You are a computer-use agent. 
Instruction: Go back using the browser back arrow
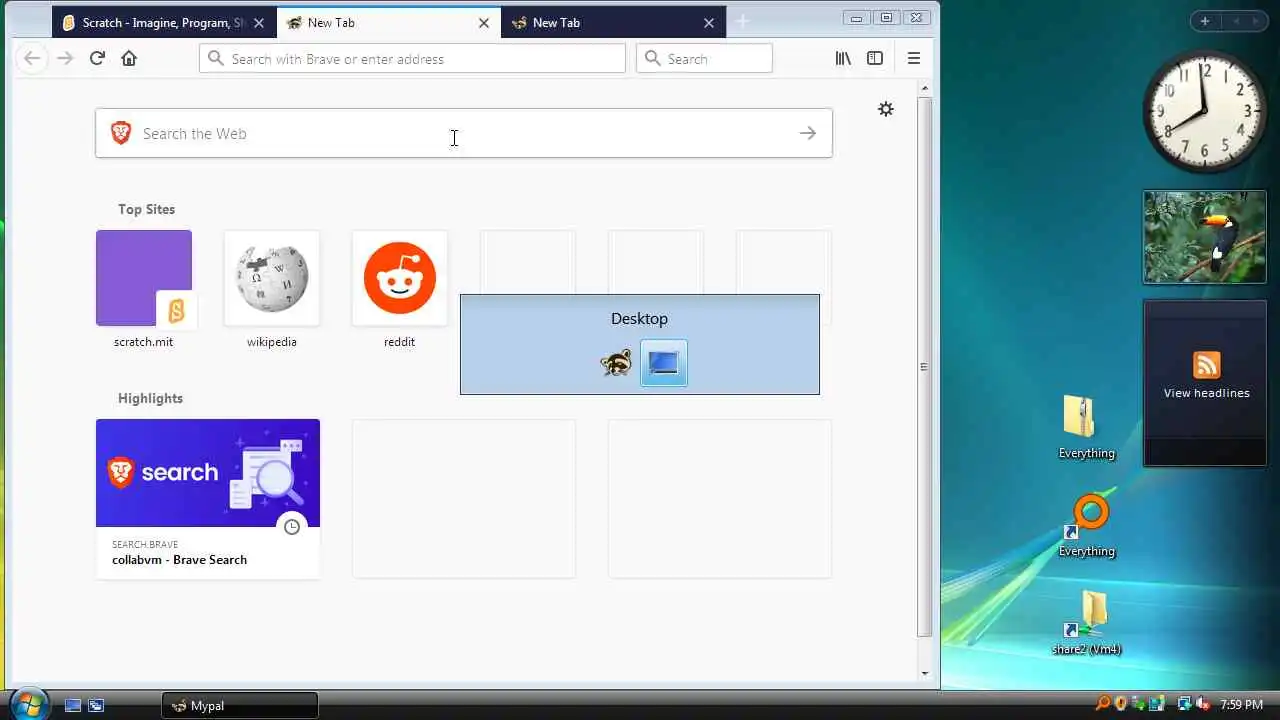[32, 58]
